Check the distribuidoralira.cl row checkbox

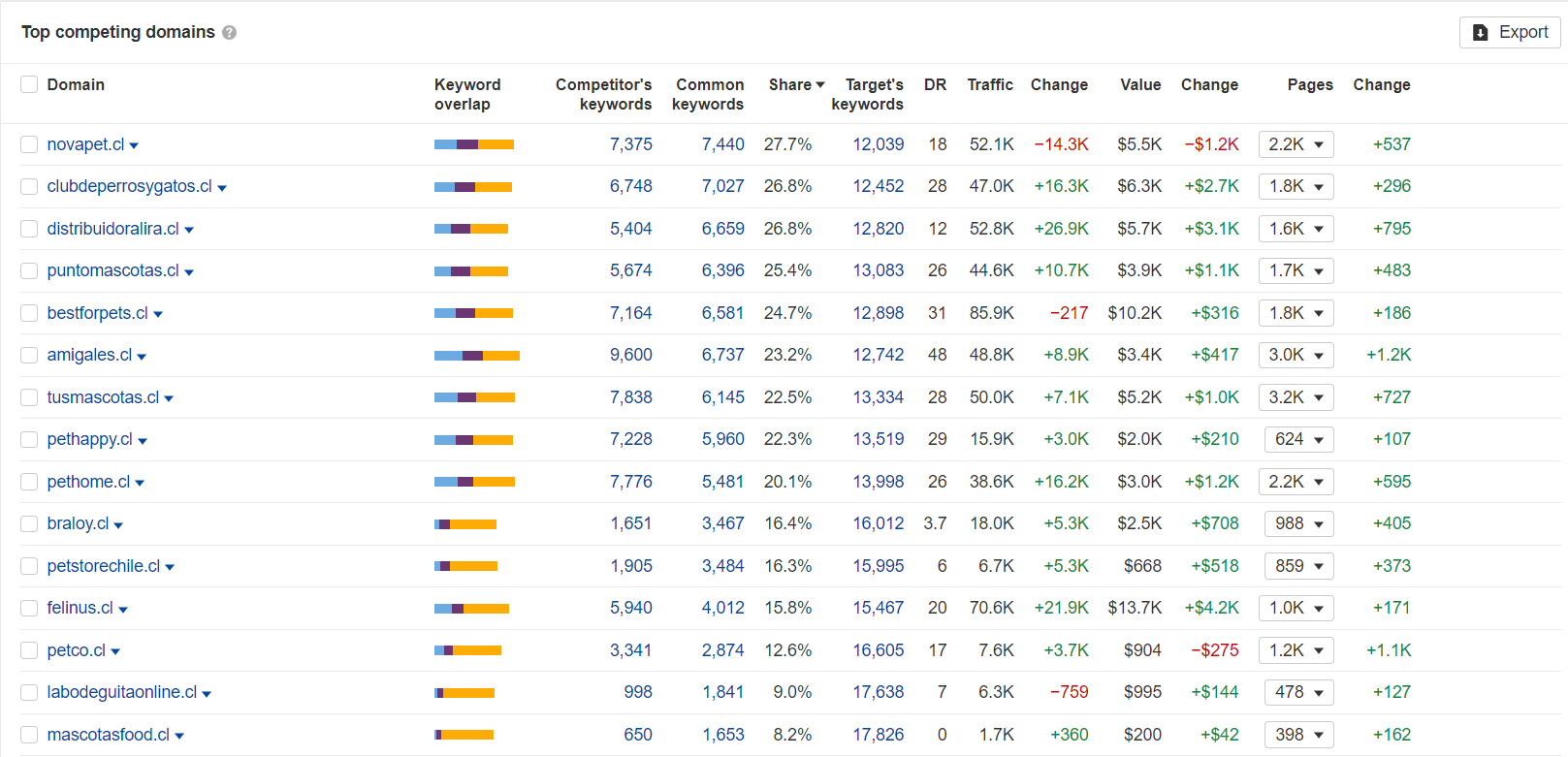(x=29, y=229)
